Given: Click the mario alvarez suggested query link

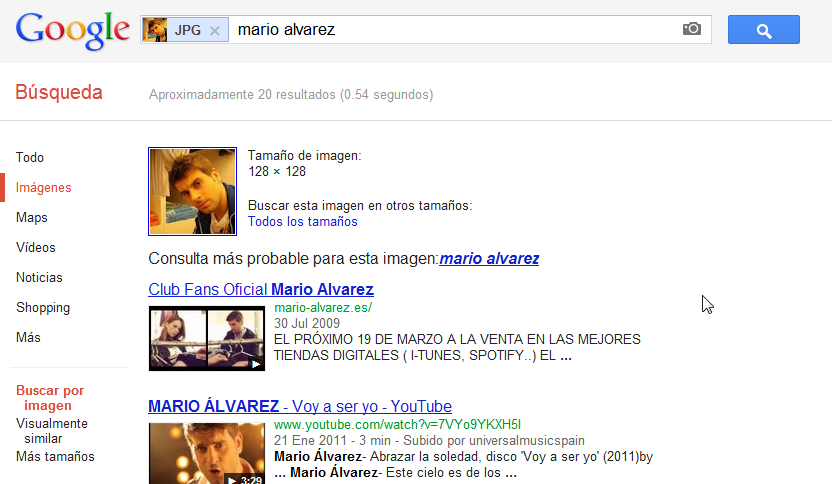Looking at the screenshot, I should 489,258.
